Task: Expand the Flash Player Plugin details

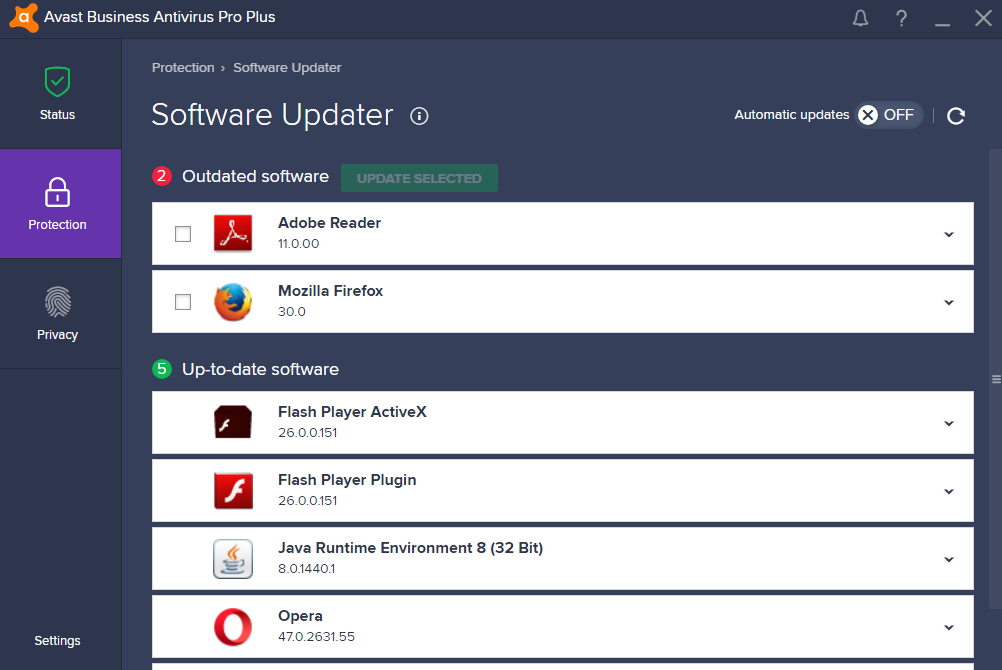Action: tap(949, 492)
